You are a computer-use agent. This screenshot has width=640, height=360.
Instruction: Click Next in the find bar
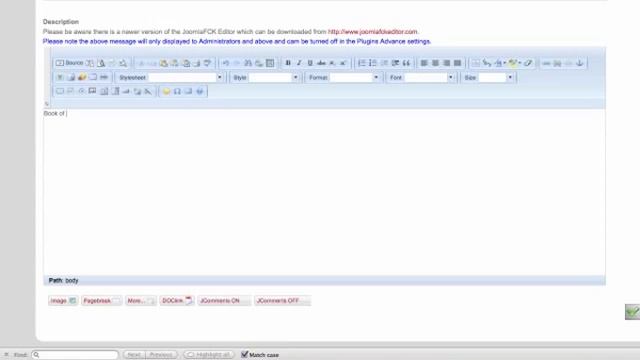(x=134, y=355)
